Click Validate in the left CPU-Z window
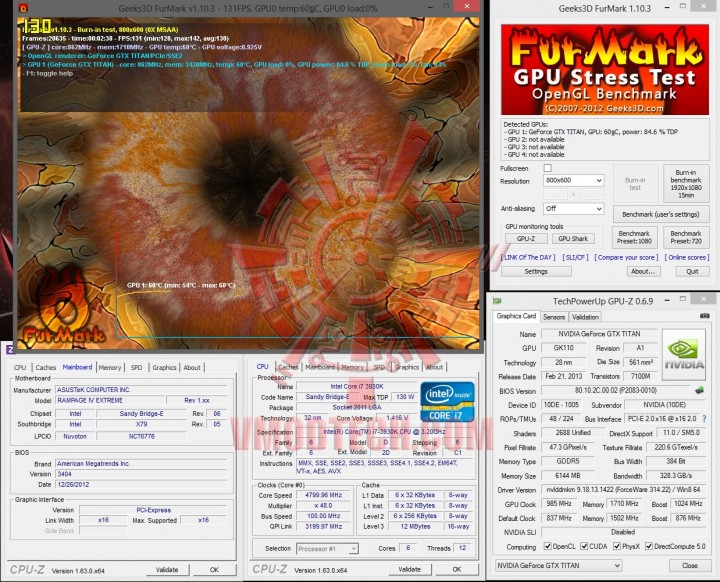Screen dimensions: 720x582 [x=167, y=570]
